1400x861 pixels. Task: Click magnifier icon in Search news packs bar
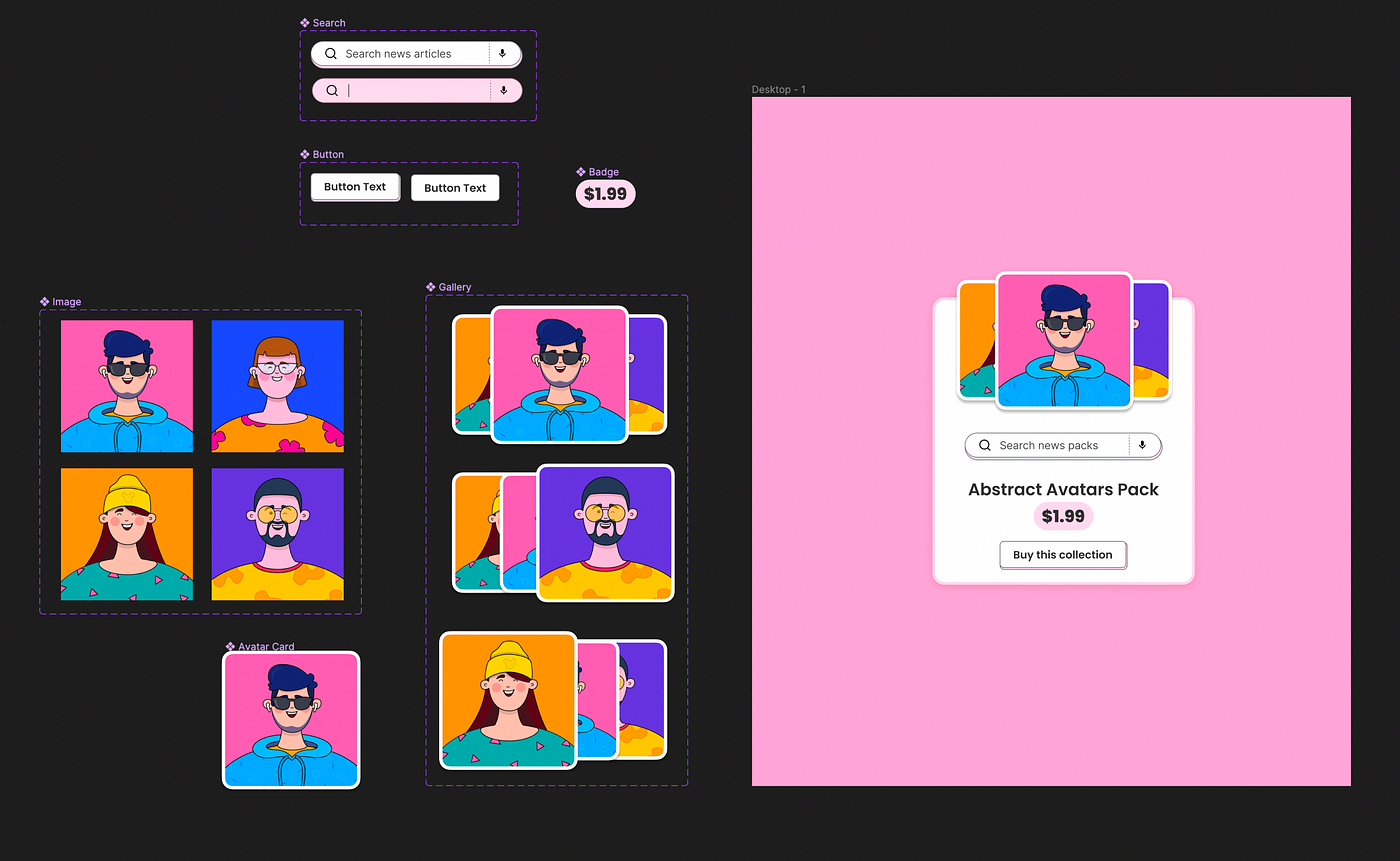(985, 446)
